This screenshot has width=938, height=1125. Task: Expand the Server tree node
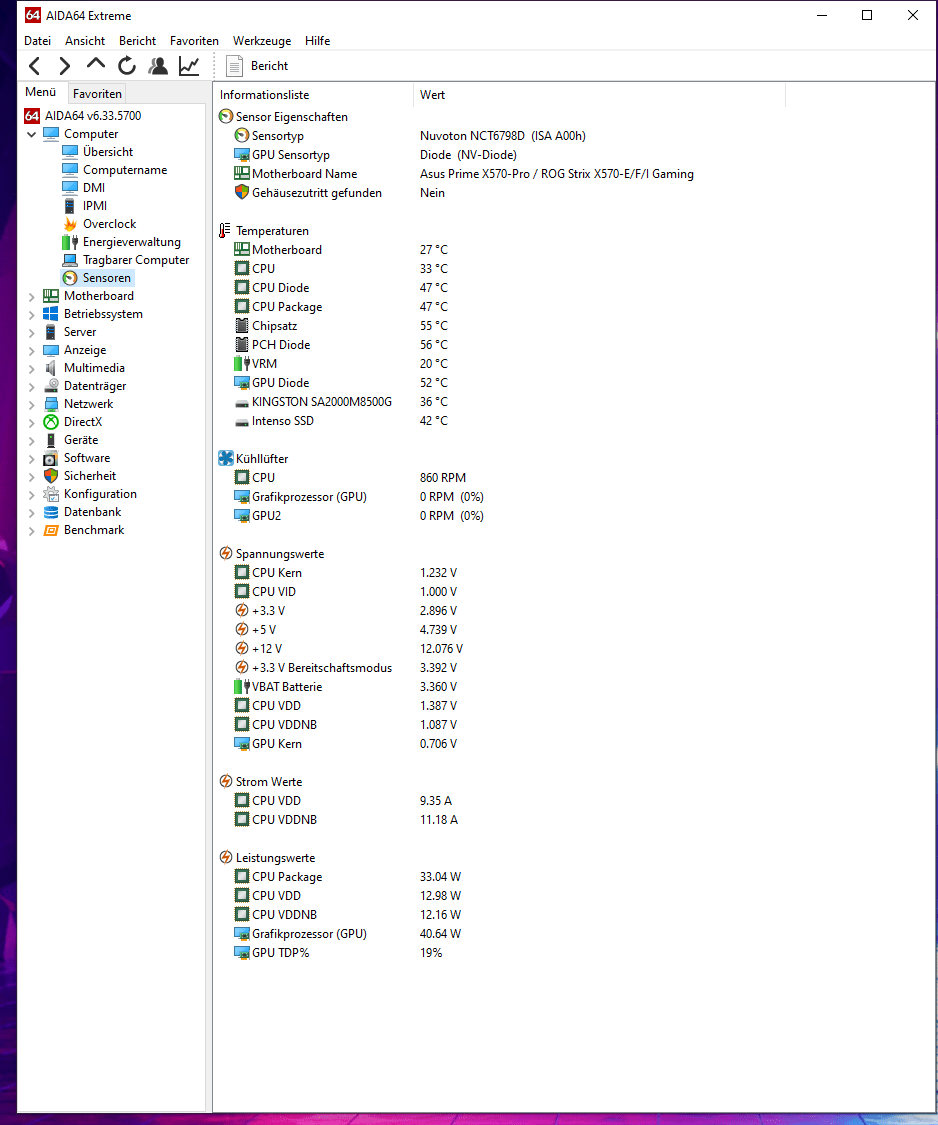(32, 332)
